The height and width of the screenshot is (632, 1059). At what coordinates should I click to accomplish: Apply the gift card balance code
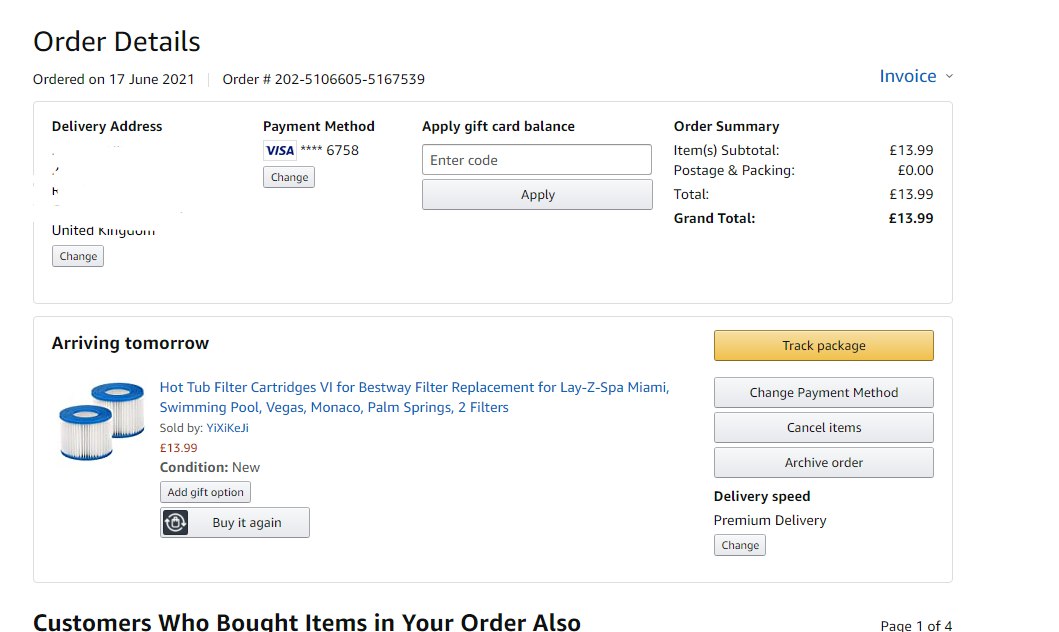(537, 195)
